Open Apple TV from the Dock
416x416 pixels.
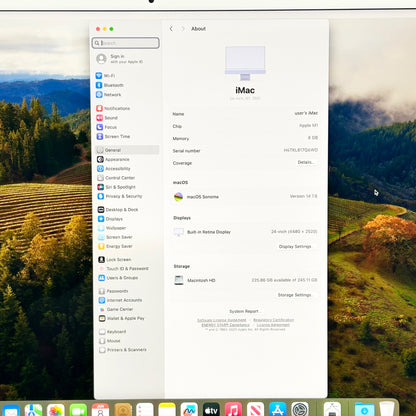pyautogui.click(x=211, y=410)
